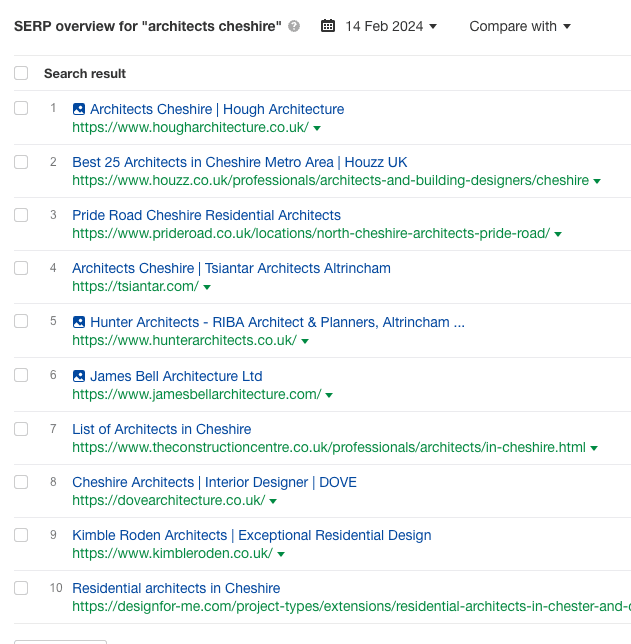Click the designfor-me.com residential-architects URL
This screenshot has width=631, height=644.
tap(352, 606)
